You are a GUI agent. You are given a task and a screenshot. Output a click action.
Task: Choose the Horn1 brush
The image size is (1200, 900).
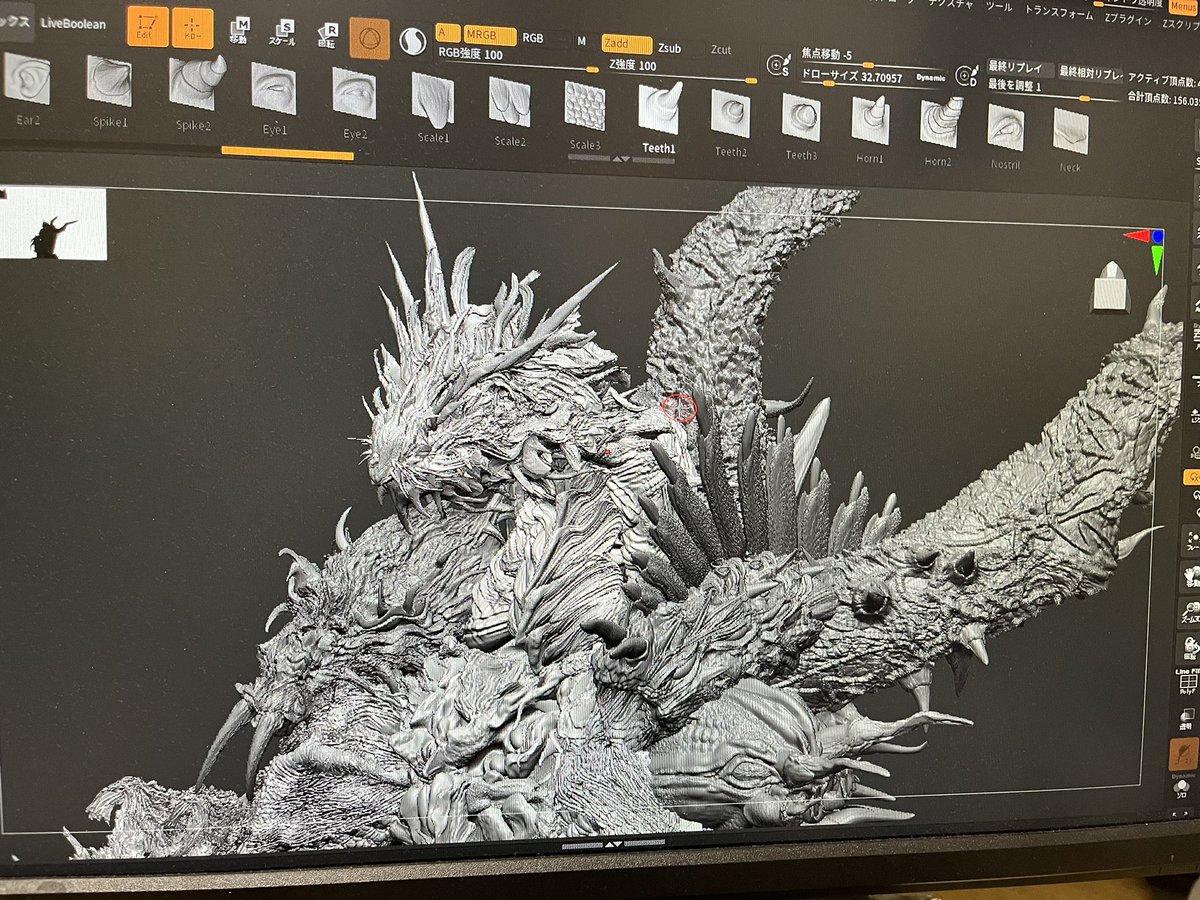(x=870, y=121)
